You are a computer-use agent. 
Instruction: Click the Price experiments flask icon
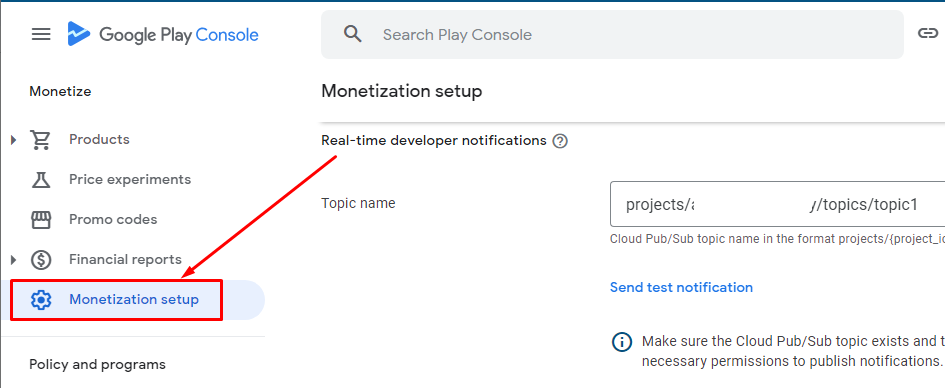(40, 180)
